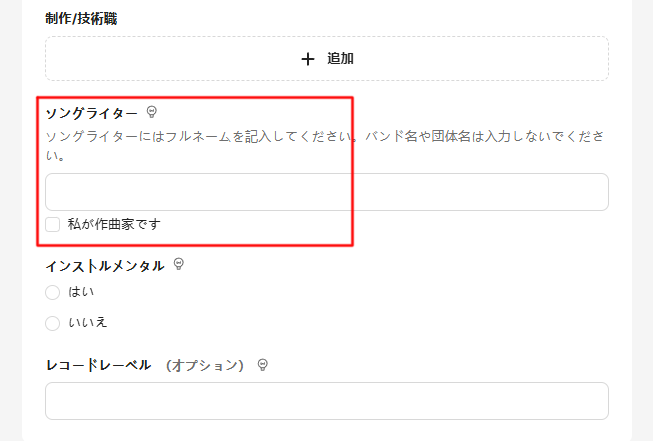Check the 私が作曲家です checkbox
This screenshot has width=653, height=441.
pos(52,224)
